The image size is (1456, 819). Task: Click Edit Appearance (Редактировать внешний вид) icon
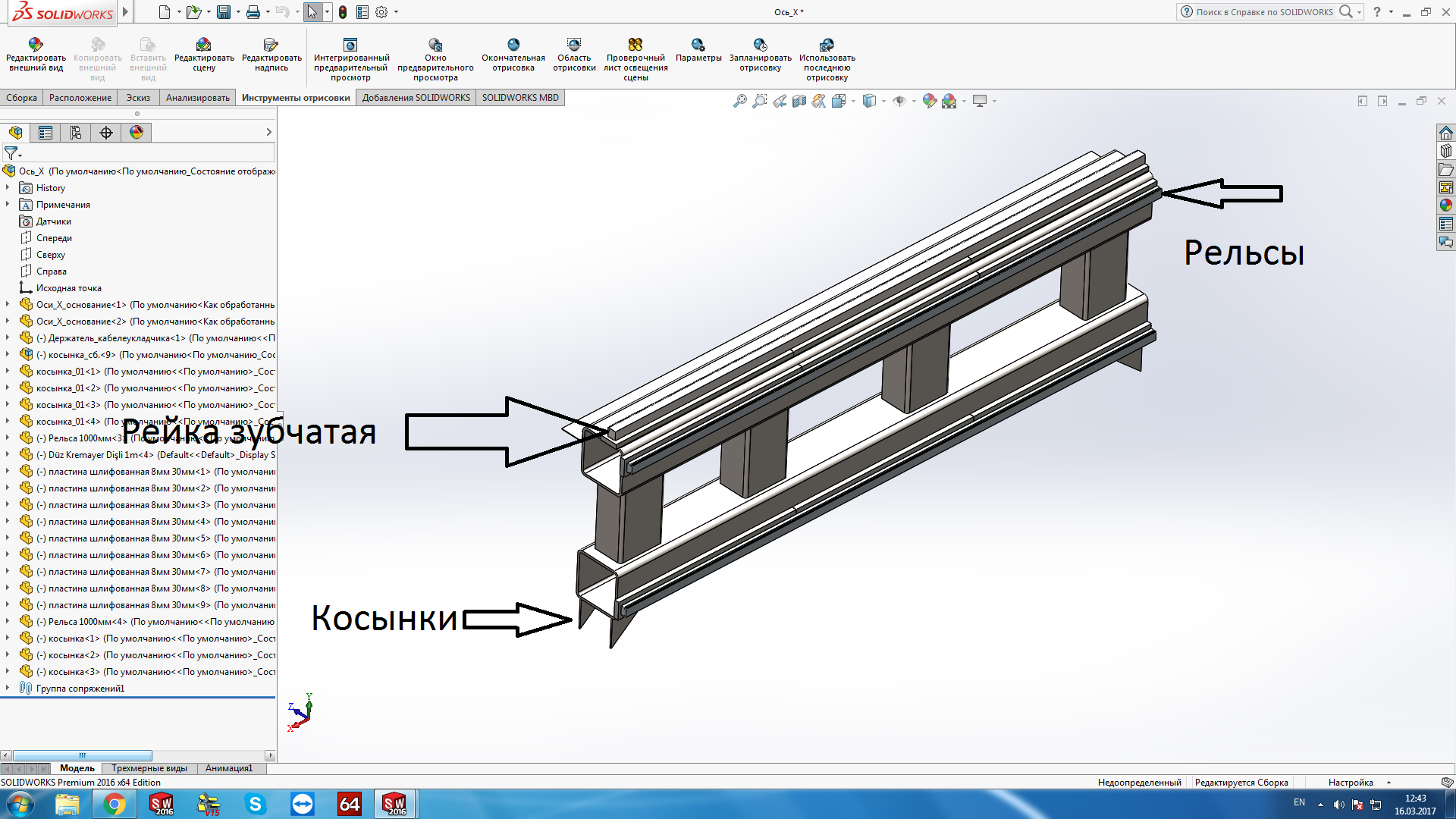(36, 45)
